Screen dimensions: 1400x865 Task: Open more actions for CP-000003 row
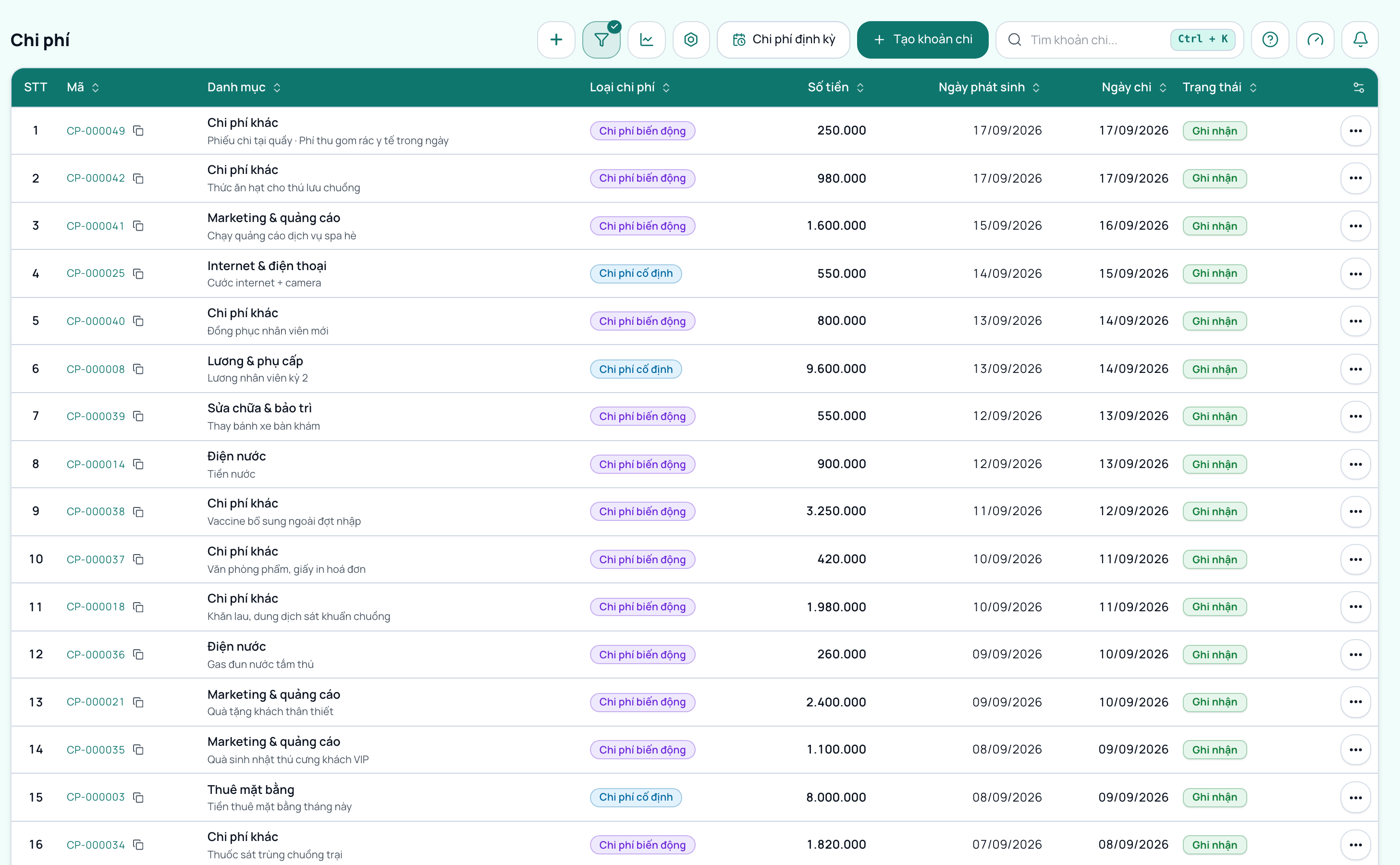point(1355,797)
